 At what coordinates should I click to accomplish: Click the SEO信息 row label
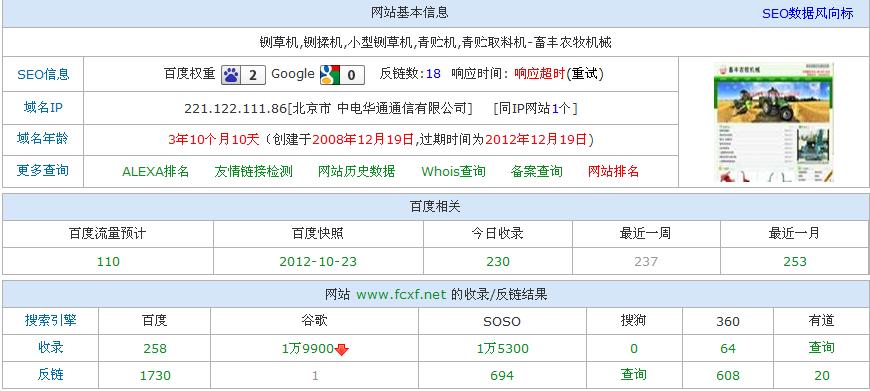(x=43, y=74)
